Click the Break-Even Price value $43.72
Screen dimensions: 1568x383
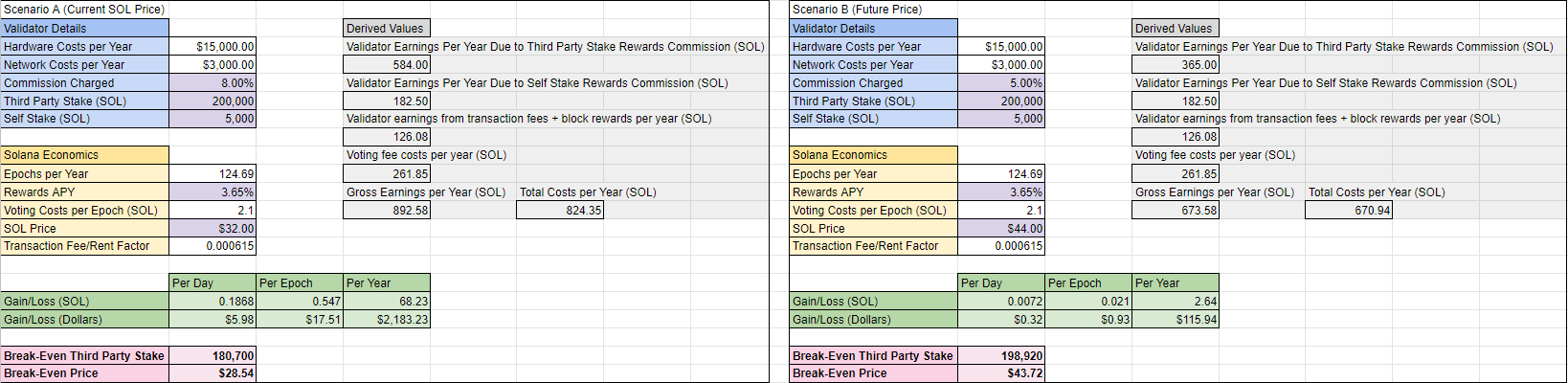point(1001,373)
